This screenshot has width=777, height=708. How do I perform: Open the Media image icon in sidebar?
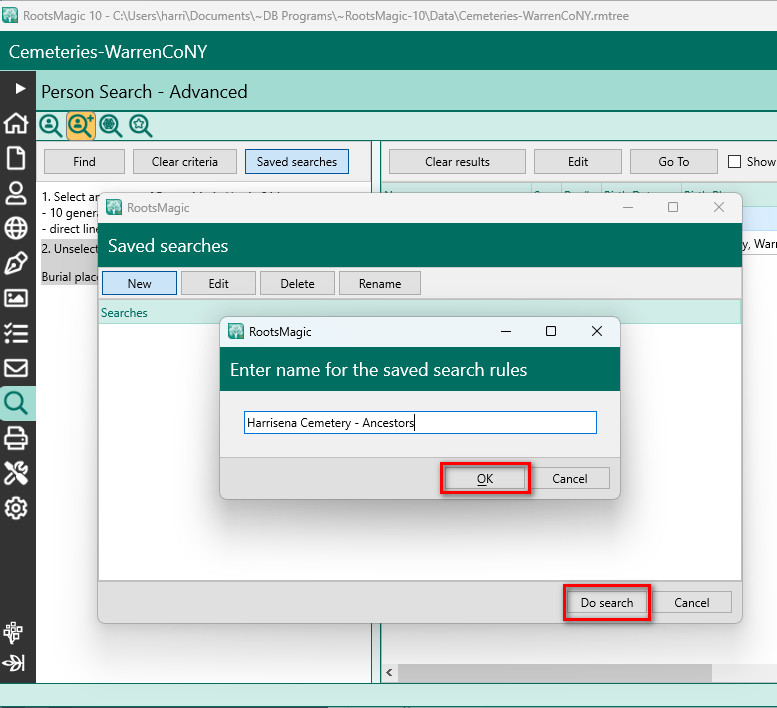coord(16,298)
